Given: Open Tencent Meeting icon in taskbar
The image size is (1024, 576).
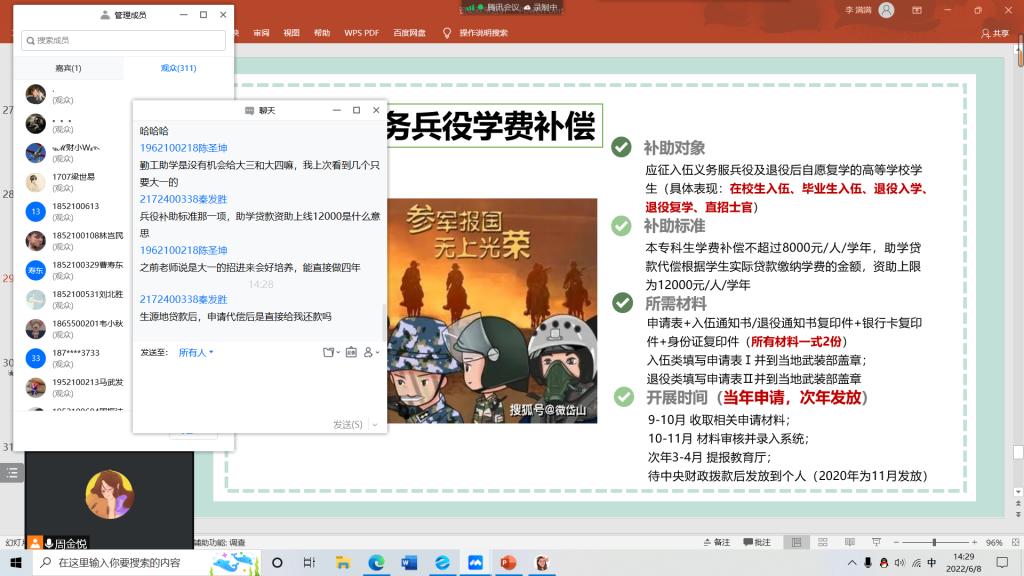Looking at the screenshot, I should click(475, 563).
